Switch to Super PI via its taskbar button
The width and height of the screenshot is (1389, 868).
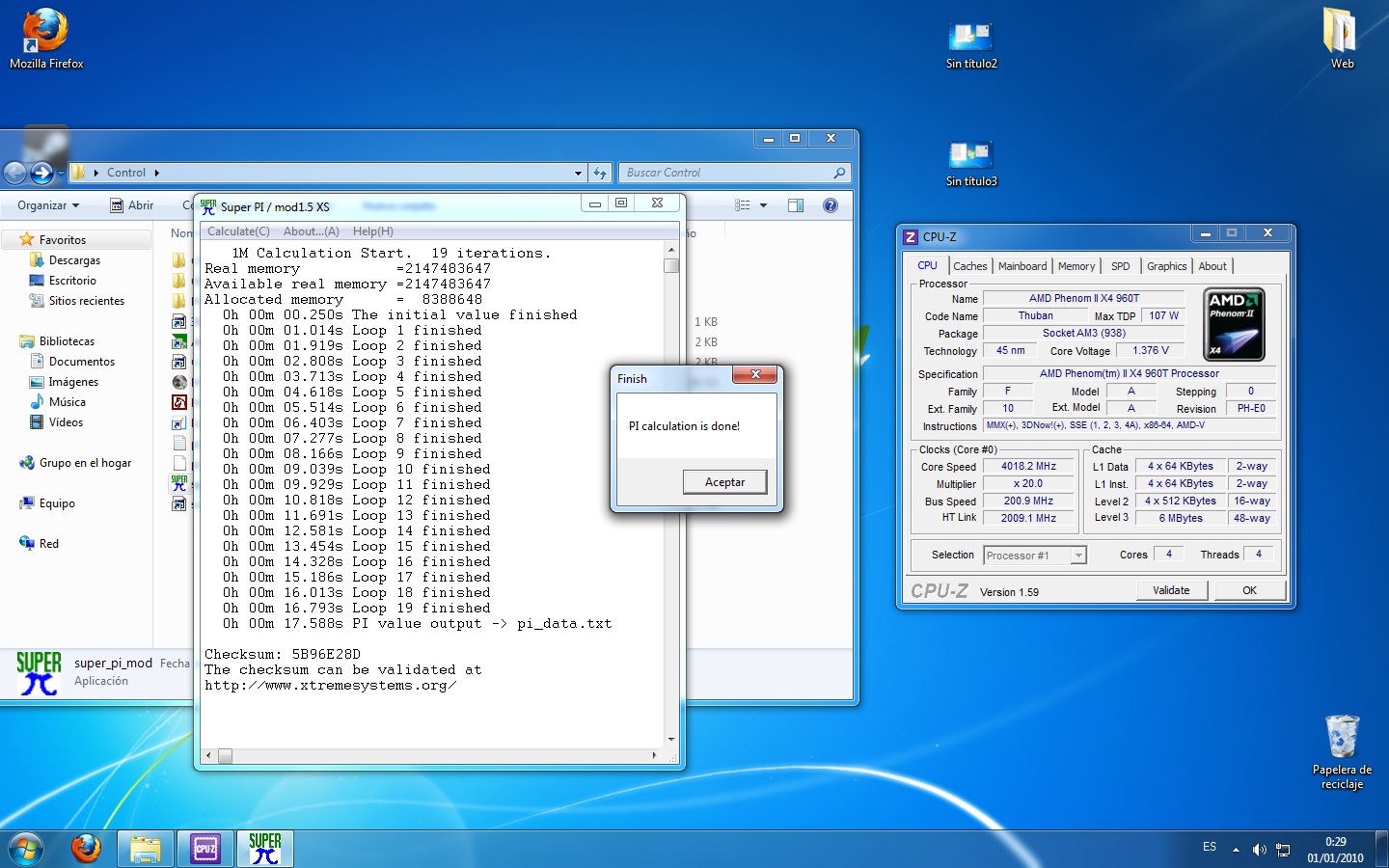(x=265, y=849)
